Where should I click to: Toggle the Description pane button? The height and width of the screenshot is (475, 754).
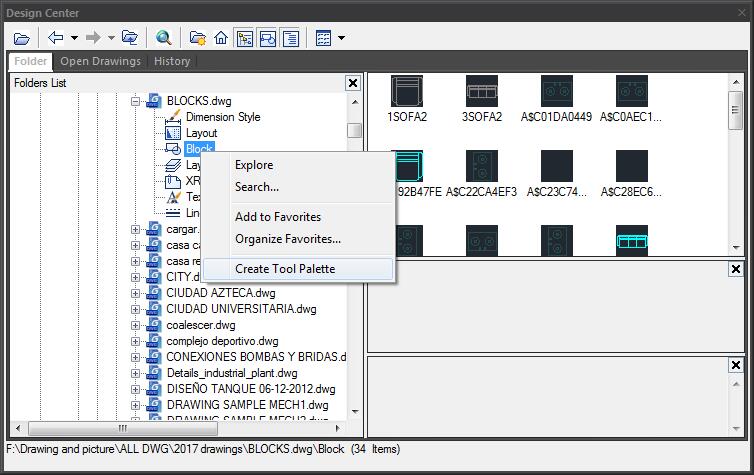point(290,38)
